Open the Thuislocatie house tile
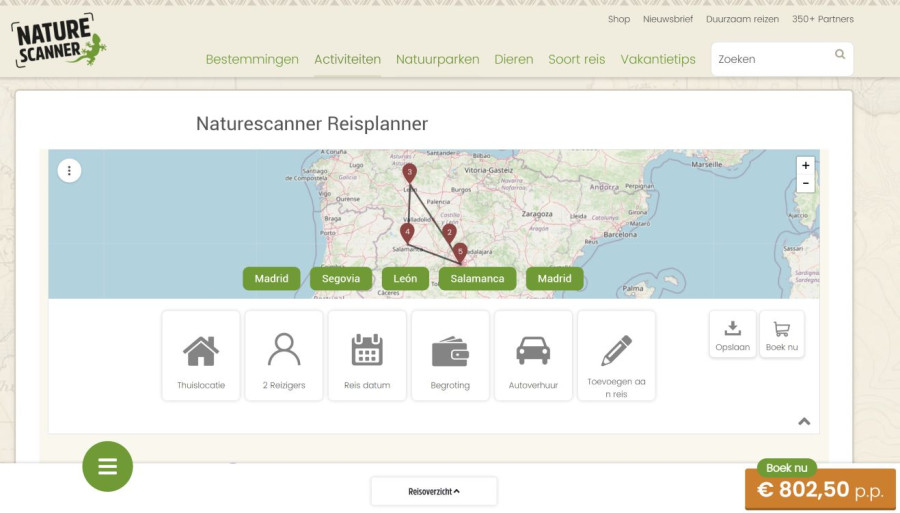900x513 pixels. point(201,356)
